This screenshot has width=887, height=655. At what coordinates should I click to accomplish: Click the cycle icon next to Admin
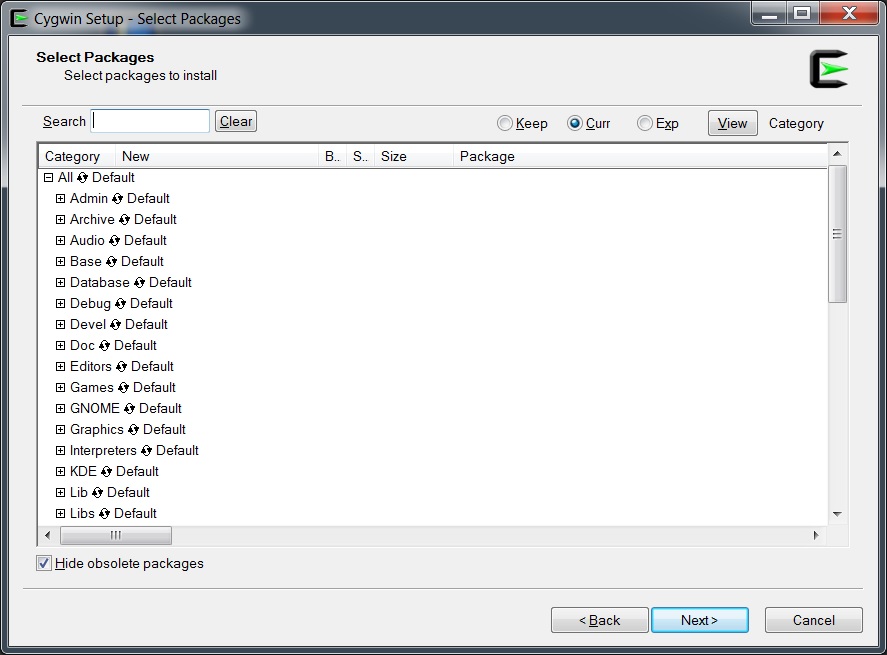click(x=117, y=199)
